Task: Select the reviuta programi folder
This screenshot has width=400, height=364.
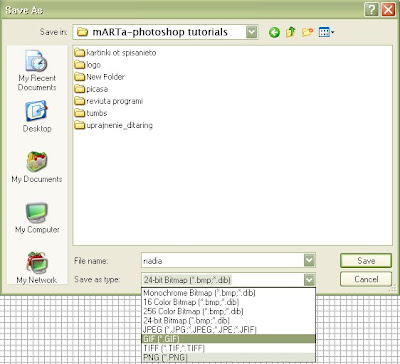Action: [109, 101]
